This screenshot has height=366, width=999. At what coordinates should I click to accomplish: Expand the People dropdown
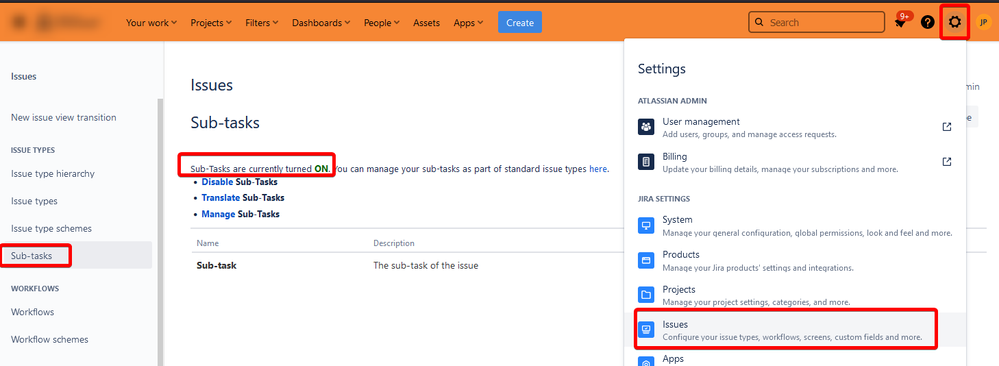pos(382,22)
